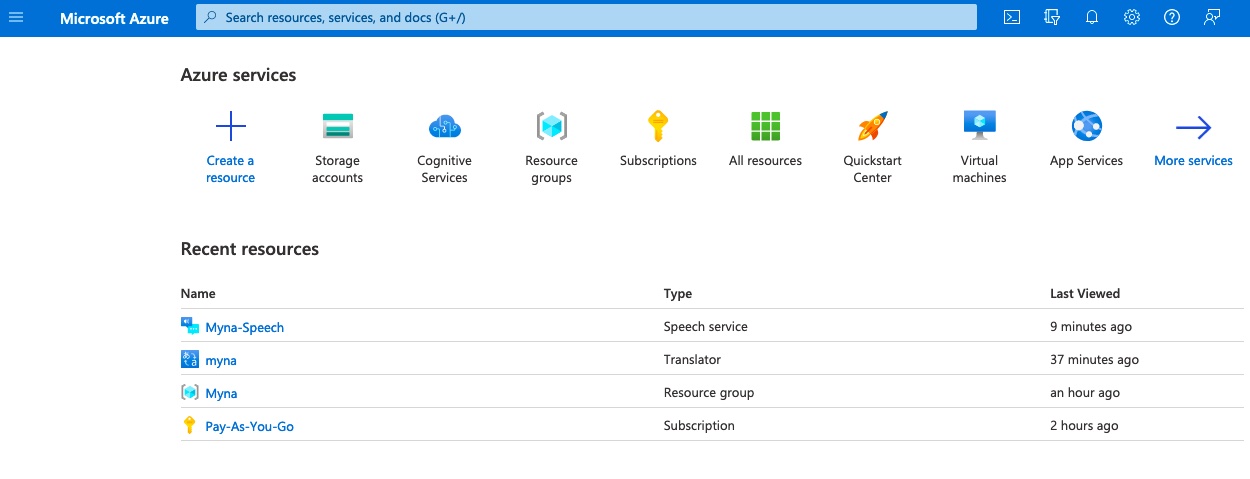Open All resources grid icon

[x=765, y=126]
